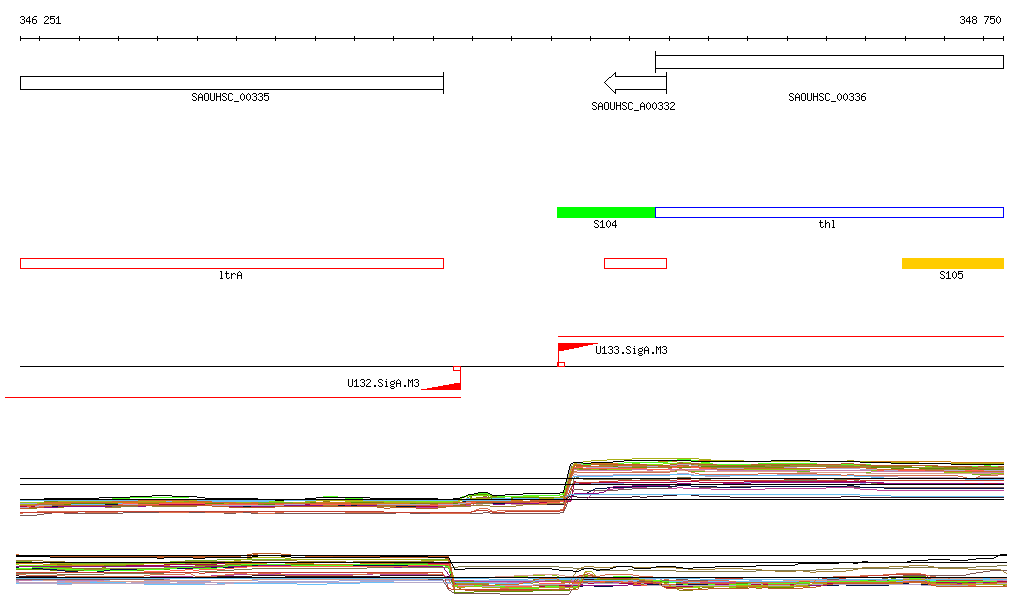The image size is (1024, 611).
Task: Click the U132.SigA.M3 promoter flag
Action: (441, 386)
